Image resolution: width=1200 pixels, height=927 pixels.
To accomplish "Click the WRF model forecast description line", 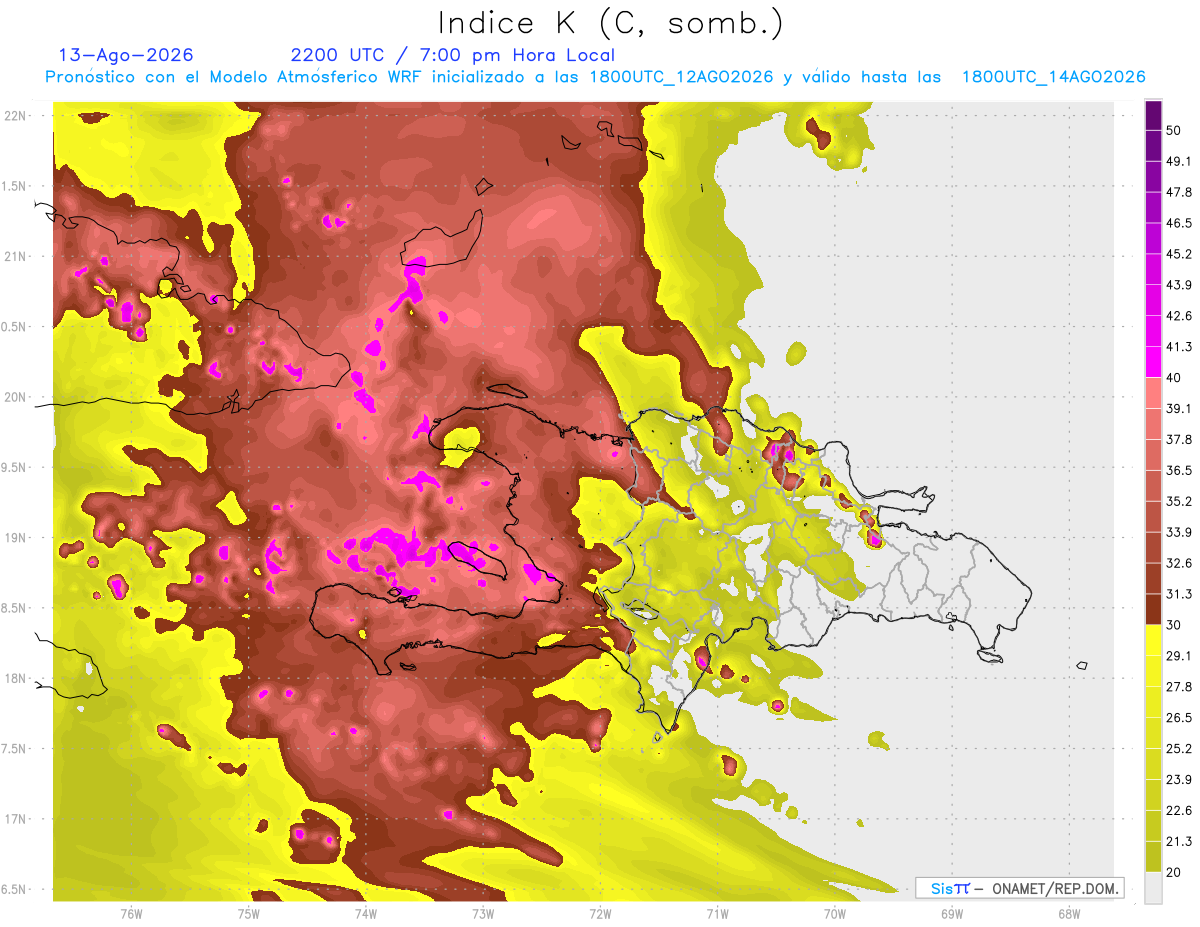I will pos(595,77).
